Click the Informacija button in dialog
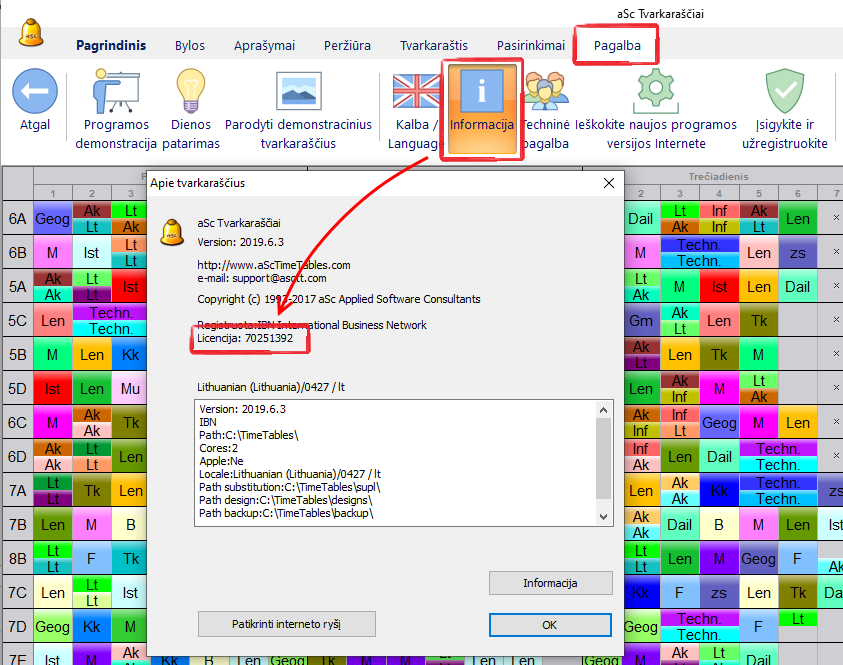843x665 pixels. 550,583
